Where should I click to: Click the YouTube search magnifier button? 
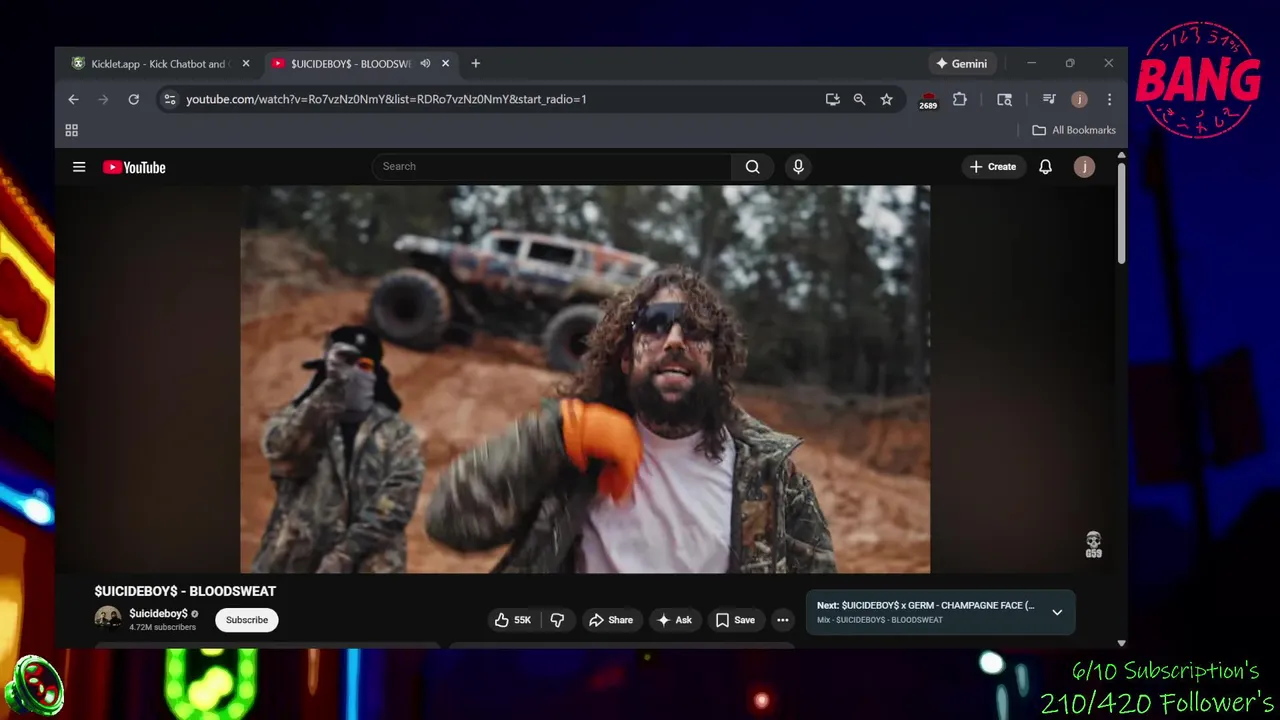[752, 167]
